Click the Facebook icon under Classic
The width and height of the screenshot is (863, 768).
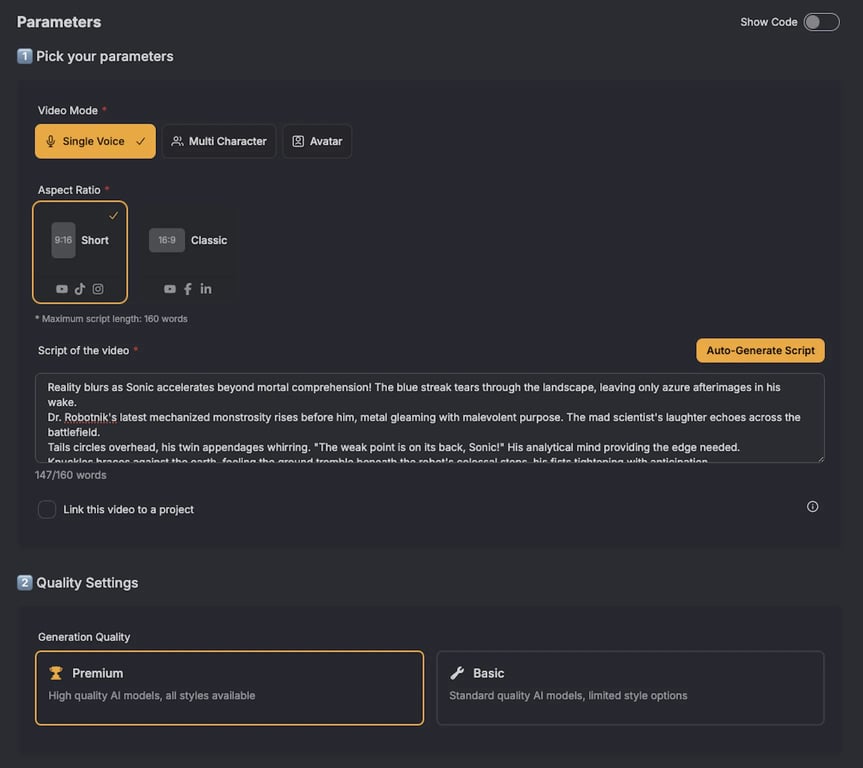click(x=188, y=289)
